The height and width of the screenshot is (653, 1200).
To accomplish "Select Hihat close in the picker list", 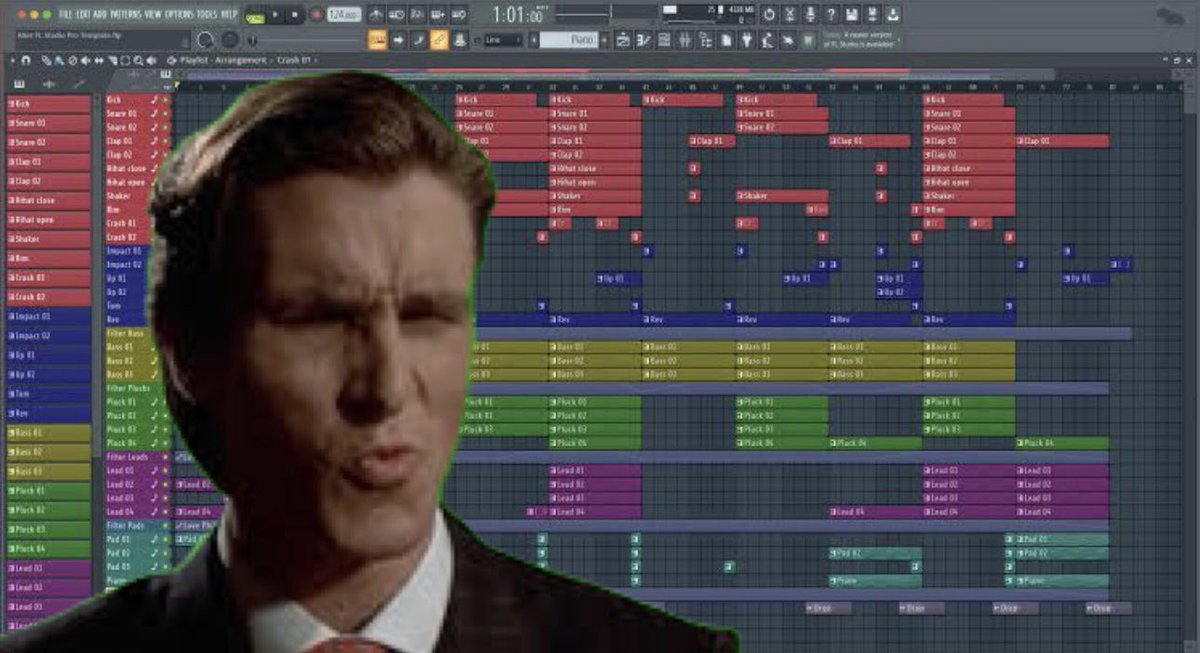I will coord(49,200).
